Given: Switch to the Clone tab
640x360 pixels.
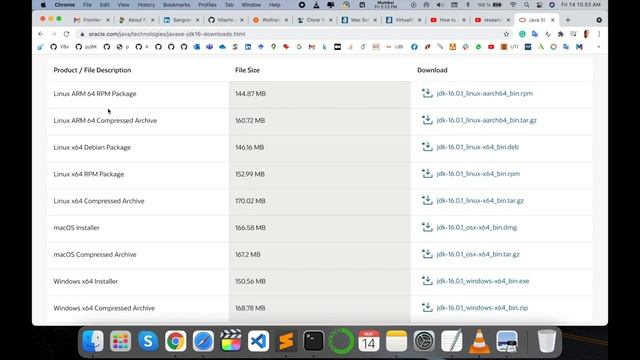Looking at the screenshot, I should 314,20.
